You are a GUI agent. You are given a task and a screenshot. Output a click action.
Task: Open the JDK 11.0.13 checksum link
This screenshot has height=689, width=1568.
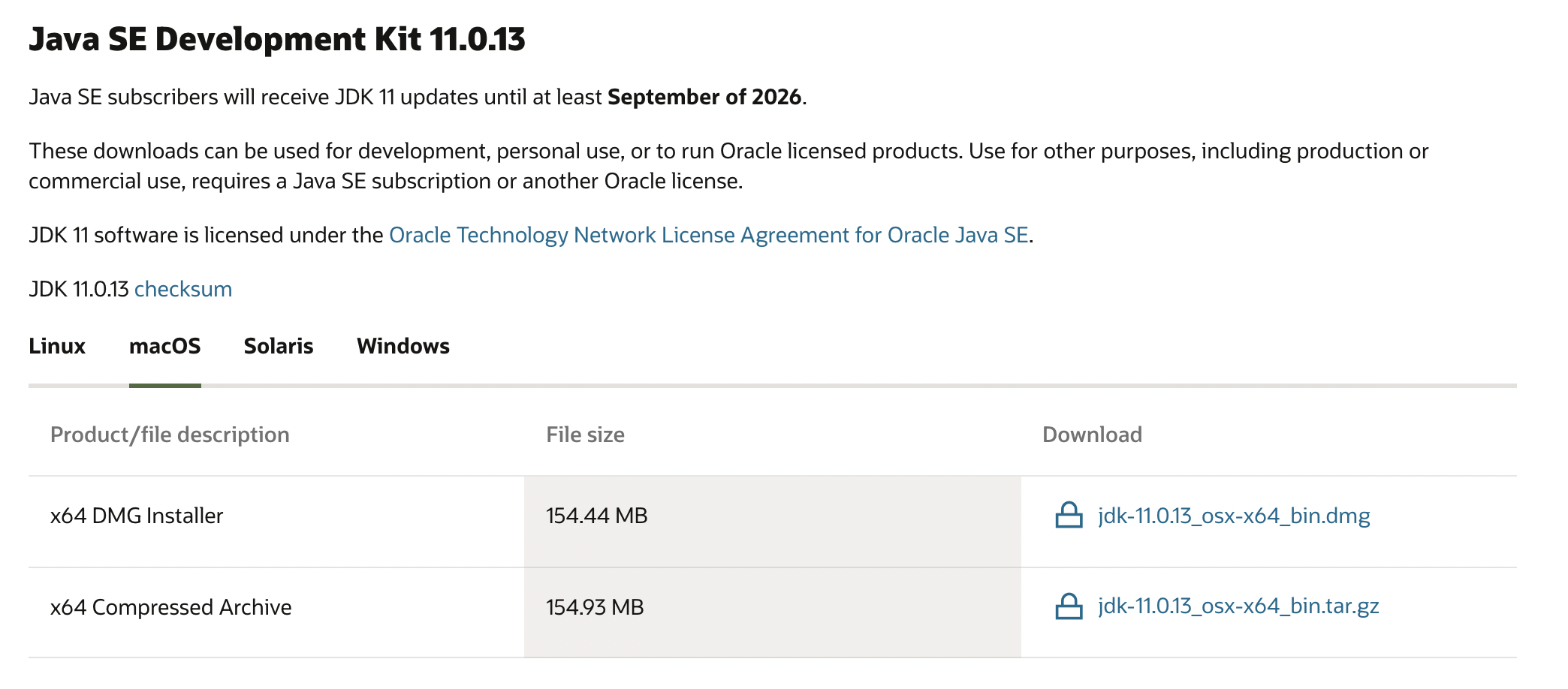pyautogui.click(x=183, y=289)
